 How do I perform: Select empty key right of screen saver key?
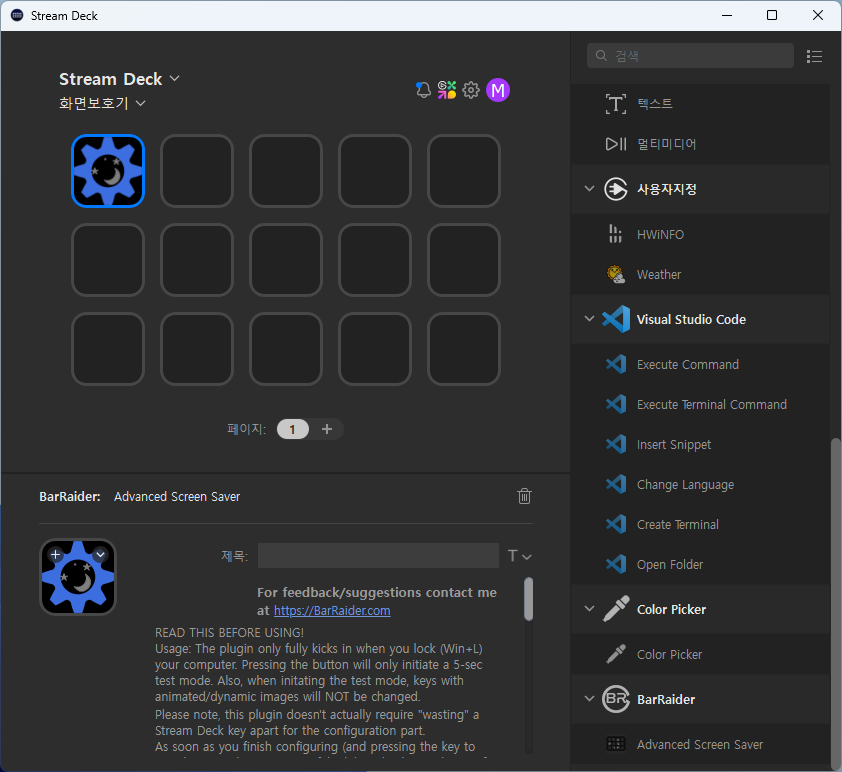click(197, 171)
